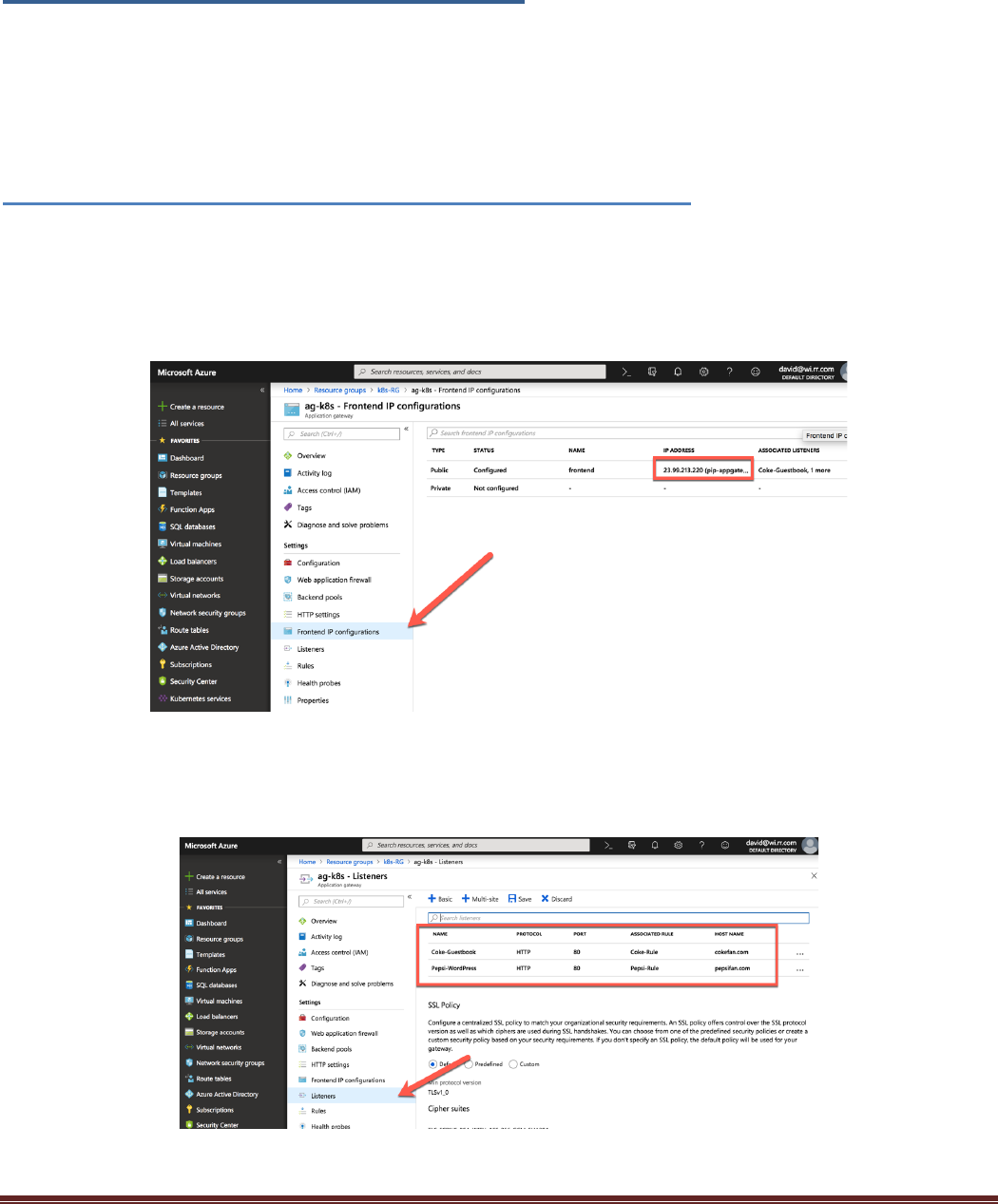This screenshot has width=998, height=1204.
Task: Click Coke-Guestbook listener name
Action: click(x=453, y=952)
